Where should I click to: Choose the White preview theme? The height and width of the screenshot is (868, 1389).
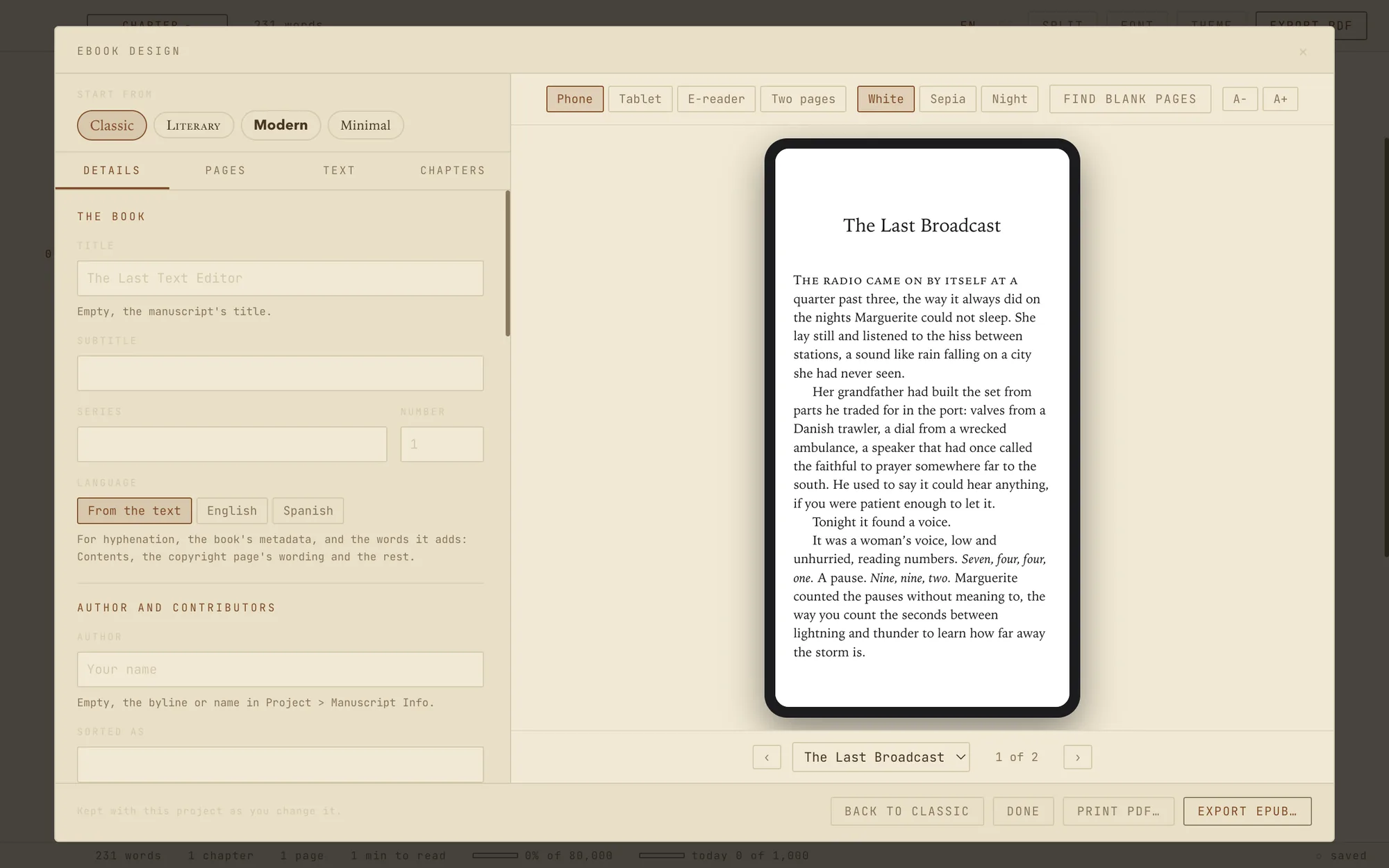[885, 99]
